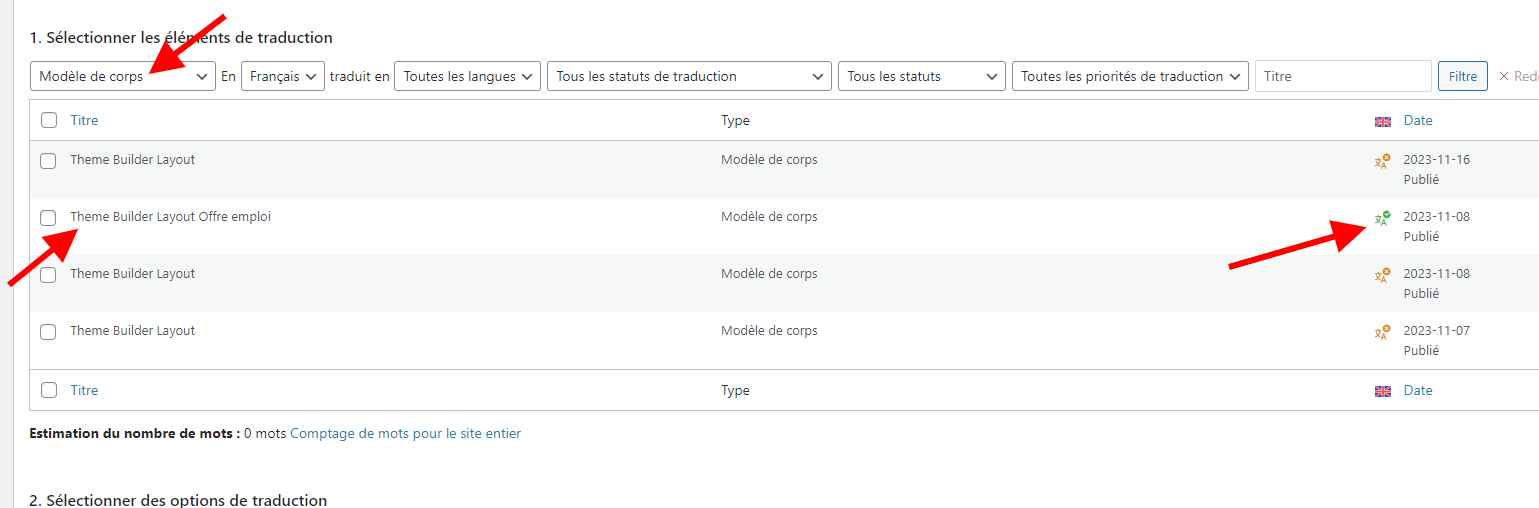Open Tous les statuts de traduction dropdown

tap(689, 76)
